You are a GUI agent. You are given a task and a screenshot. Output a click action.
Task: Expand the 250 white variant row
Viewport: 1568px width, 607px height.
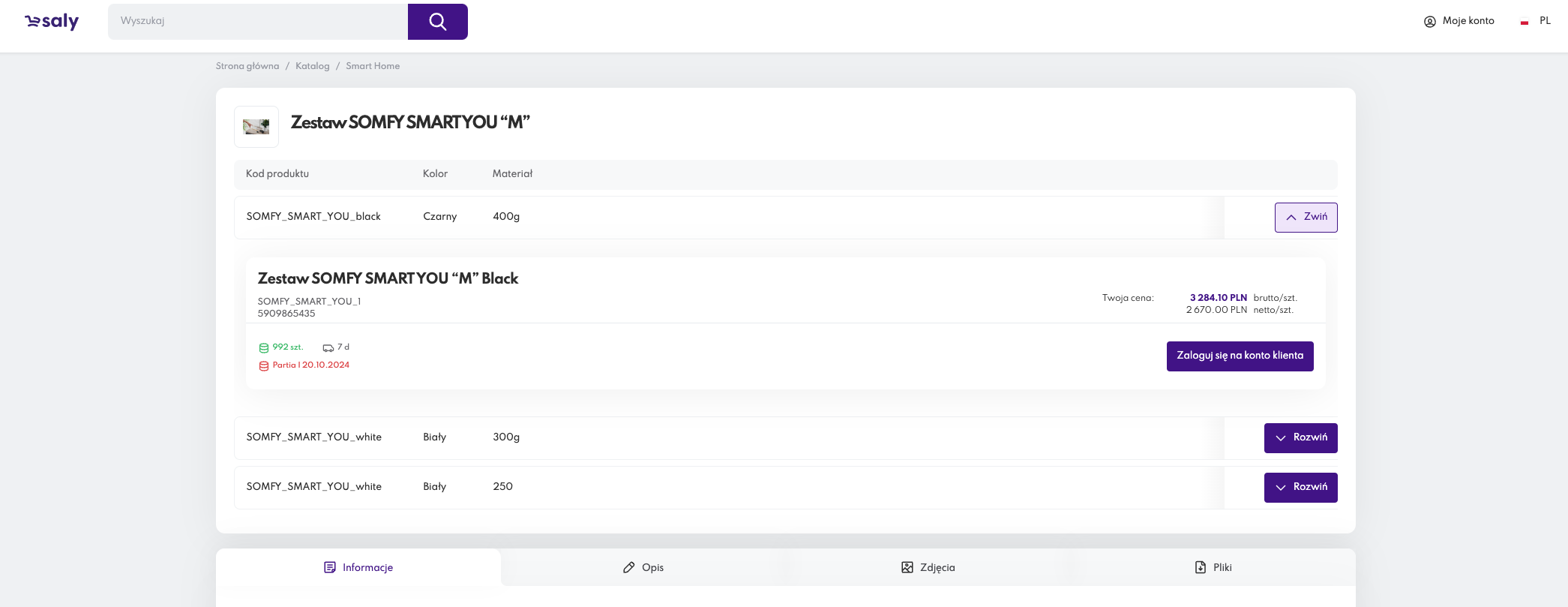pos(1300,488)
